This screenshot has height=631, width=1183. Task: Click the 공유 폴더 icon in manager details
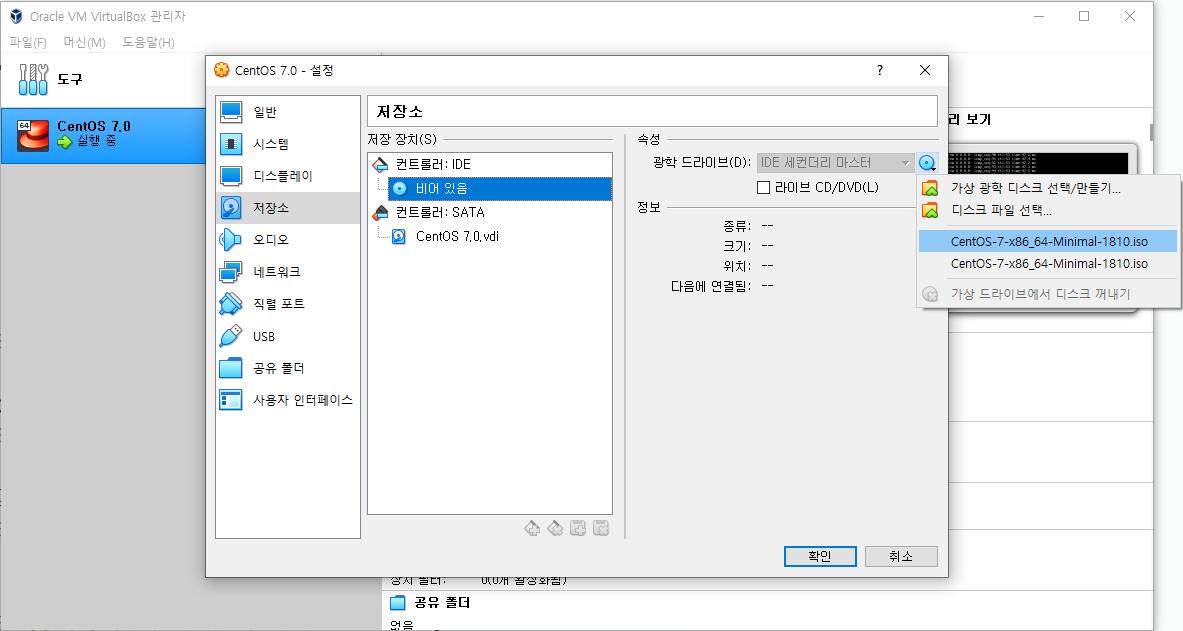[x=398, y=602]
